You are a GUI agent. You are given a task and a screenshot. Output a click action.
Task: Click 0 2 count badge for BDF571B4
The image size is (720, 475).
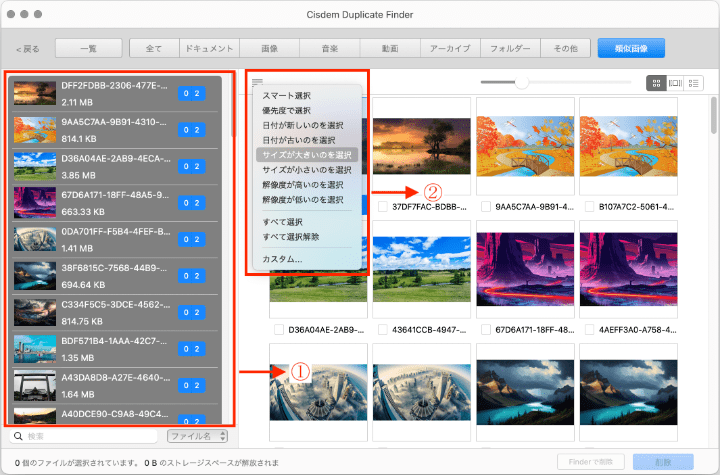point(191,349)
